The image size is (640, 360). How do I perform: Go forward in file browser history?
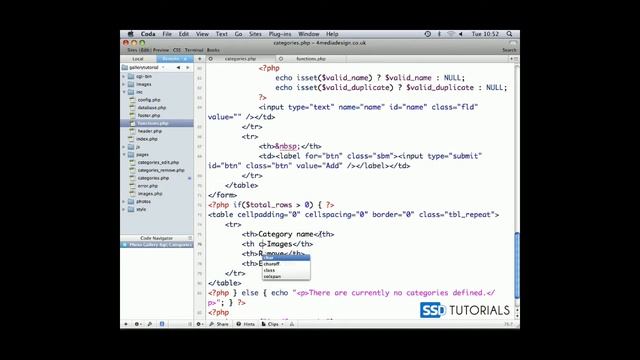tap(187, 67)
